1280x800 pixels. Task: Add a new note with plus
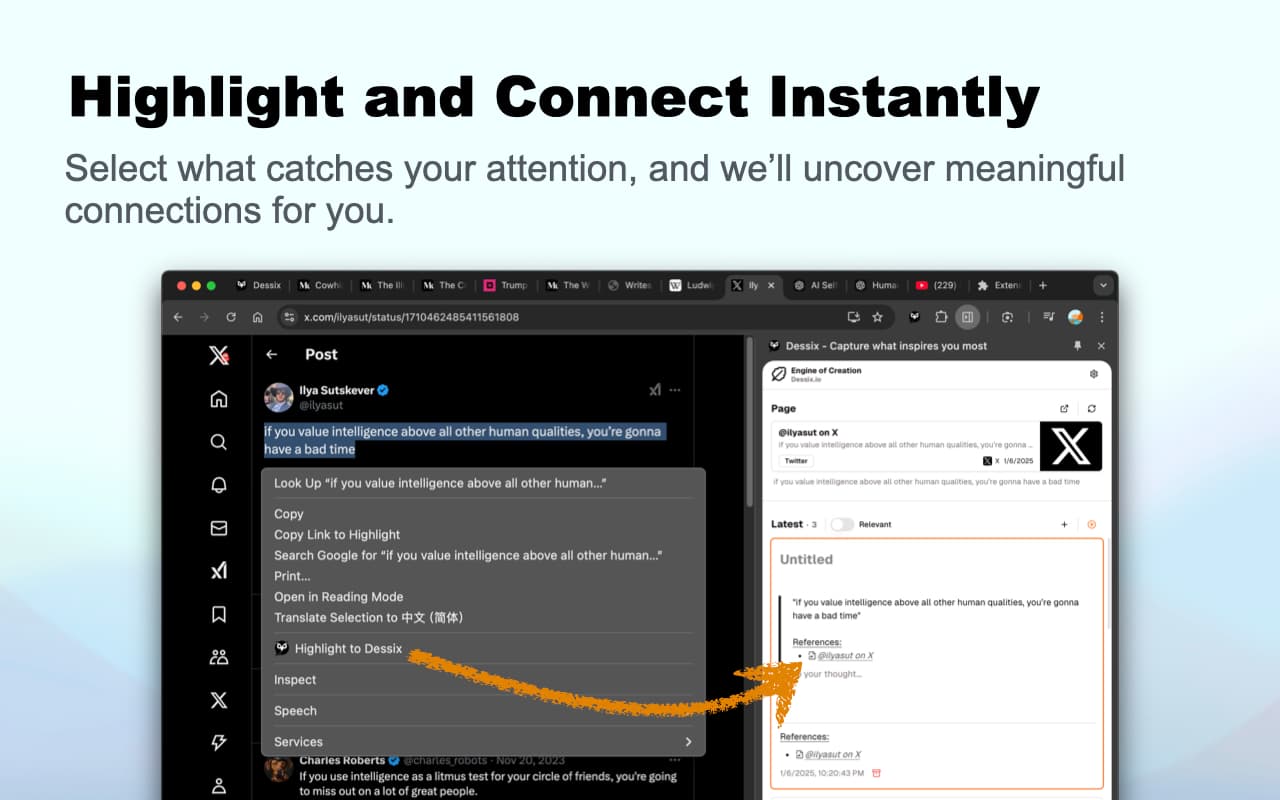tap(1064, 524)
